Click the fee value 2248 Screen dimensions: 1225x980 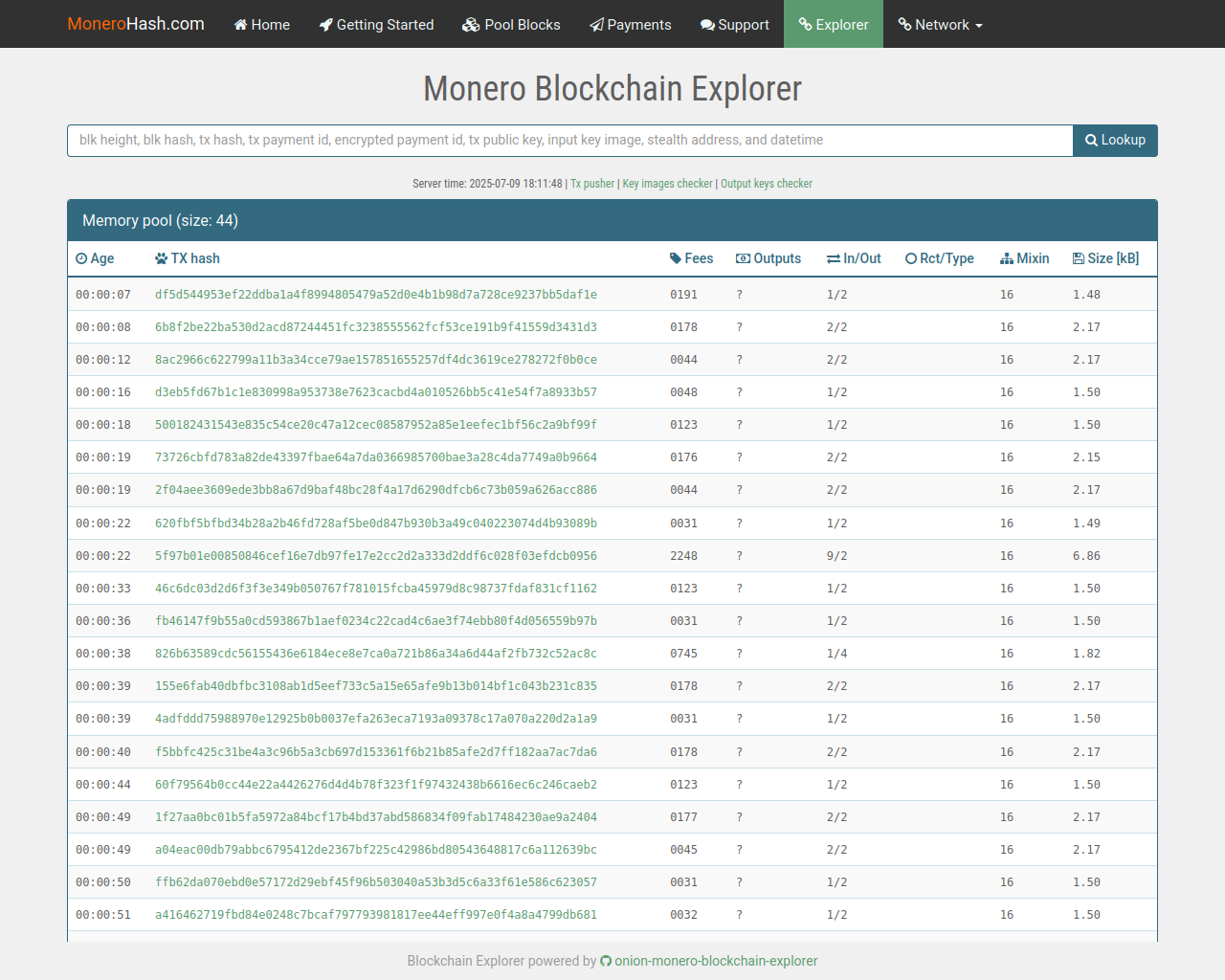pos(683,556)
